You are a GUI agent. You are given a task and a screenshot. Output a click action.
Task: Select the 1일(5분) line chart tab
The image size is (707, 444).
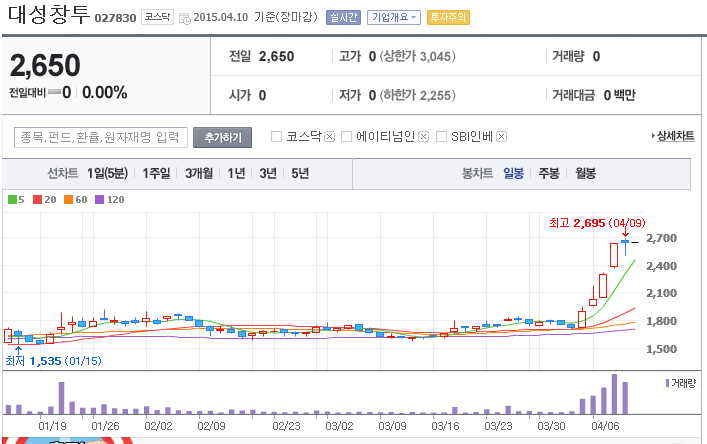tap(107, 173)
